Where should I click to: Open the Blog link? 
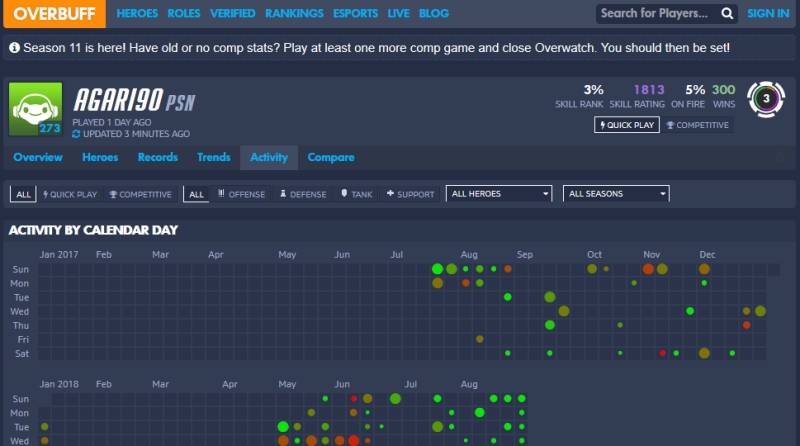pos(434,14)
